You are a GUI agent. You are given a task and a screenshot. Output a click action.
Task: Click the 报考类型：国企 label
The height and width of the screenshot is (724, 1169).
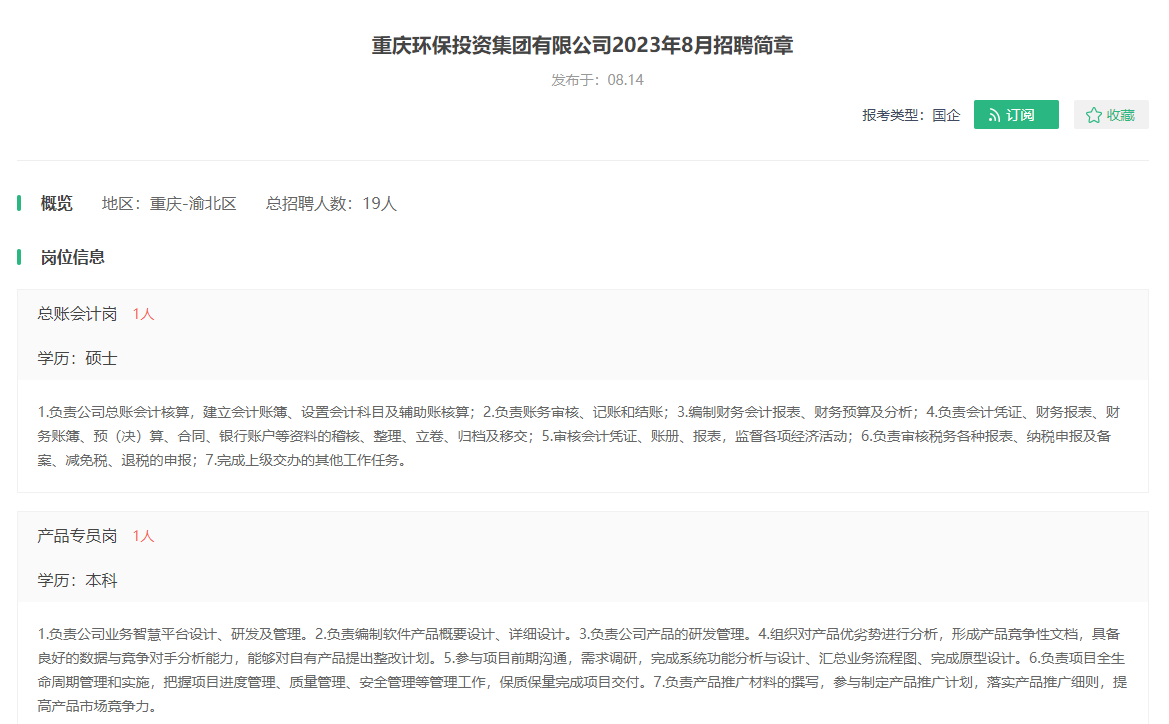click(x=911, y=116)
